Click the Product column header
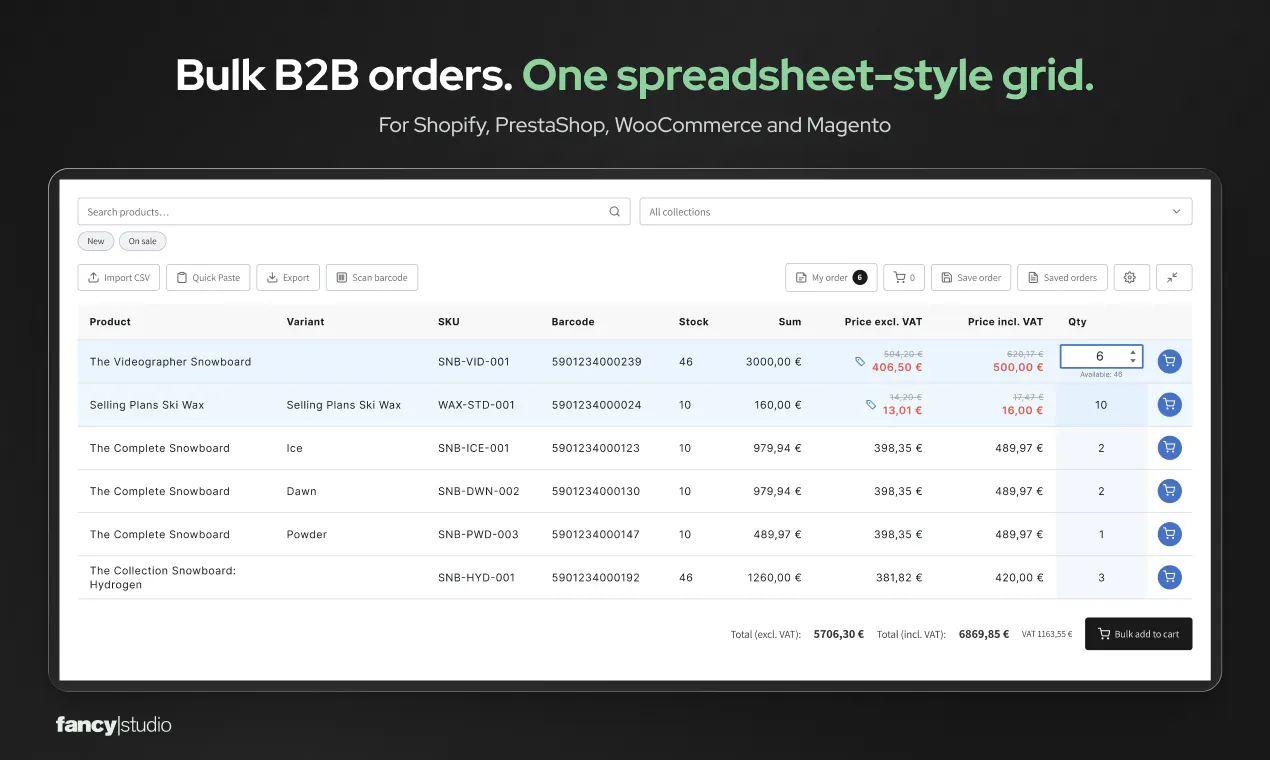Image resolution: width=1270 pixels, height=760 pixels. pyautogui.click(x=110, y=322)
